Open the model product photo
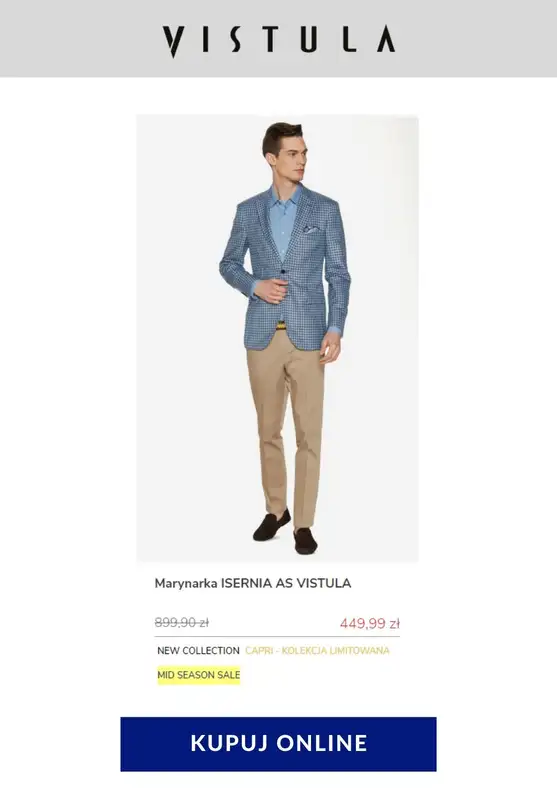Image resolution: width=557 pixels, height=800 pixels. pyautogui.click(x=277, y=338)
